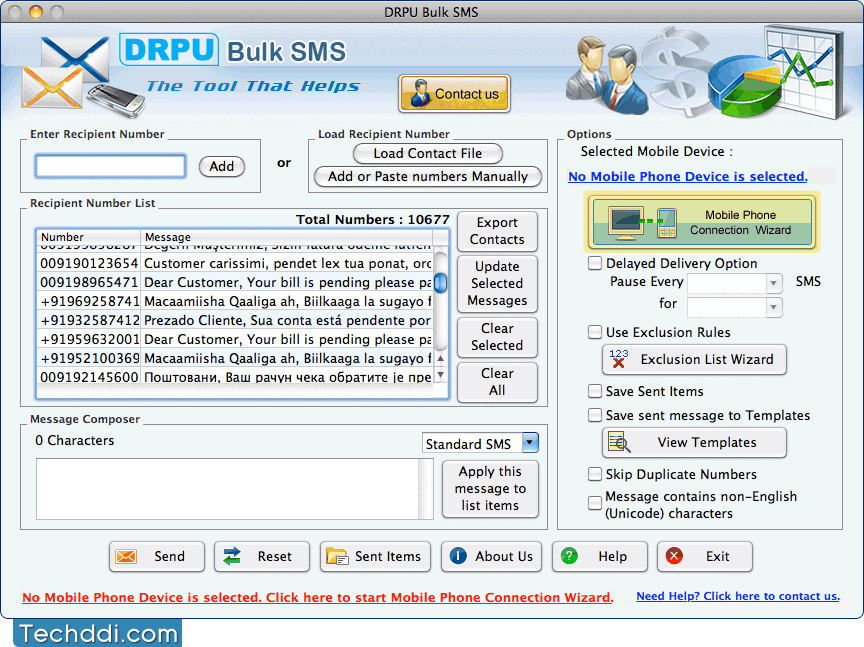The width and height of the screenshot is (864, 647).
Task: Click Apply this message to list items
Action: click(490, 488)
